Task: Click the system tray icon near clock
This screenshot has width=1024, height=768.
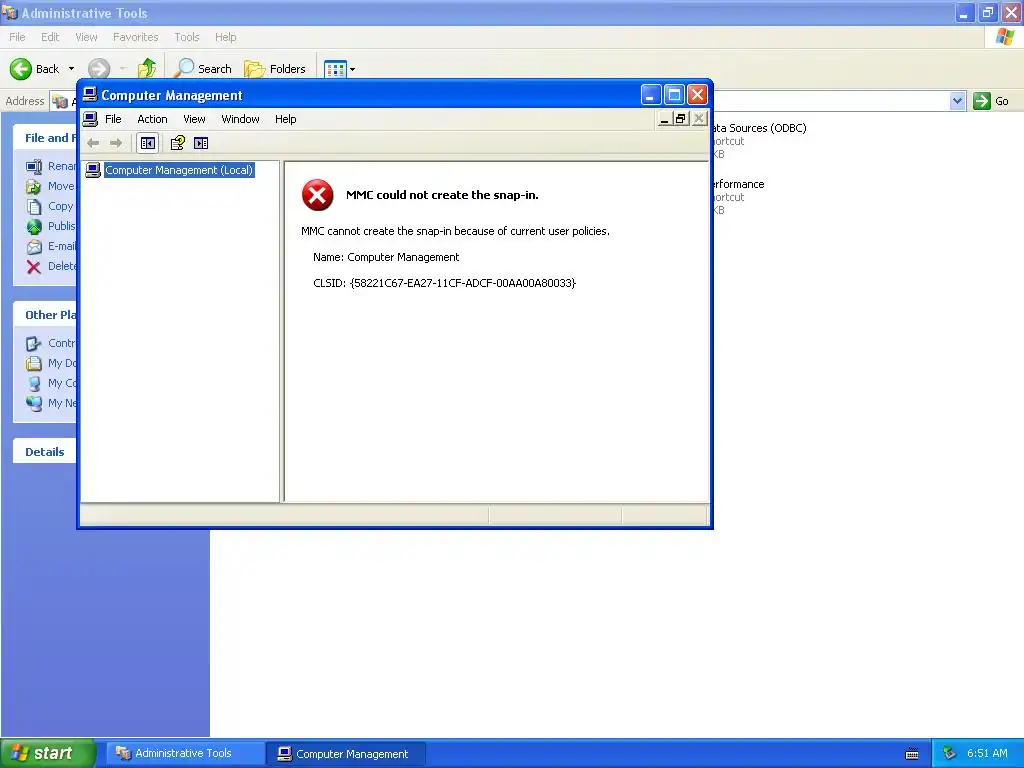Action: (949, 754)
